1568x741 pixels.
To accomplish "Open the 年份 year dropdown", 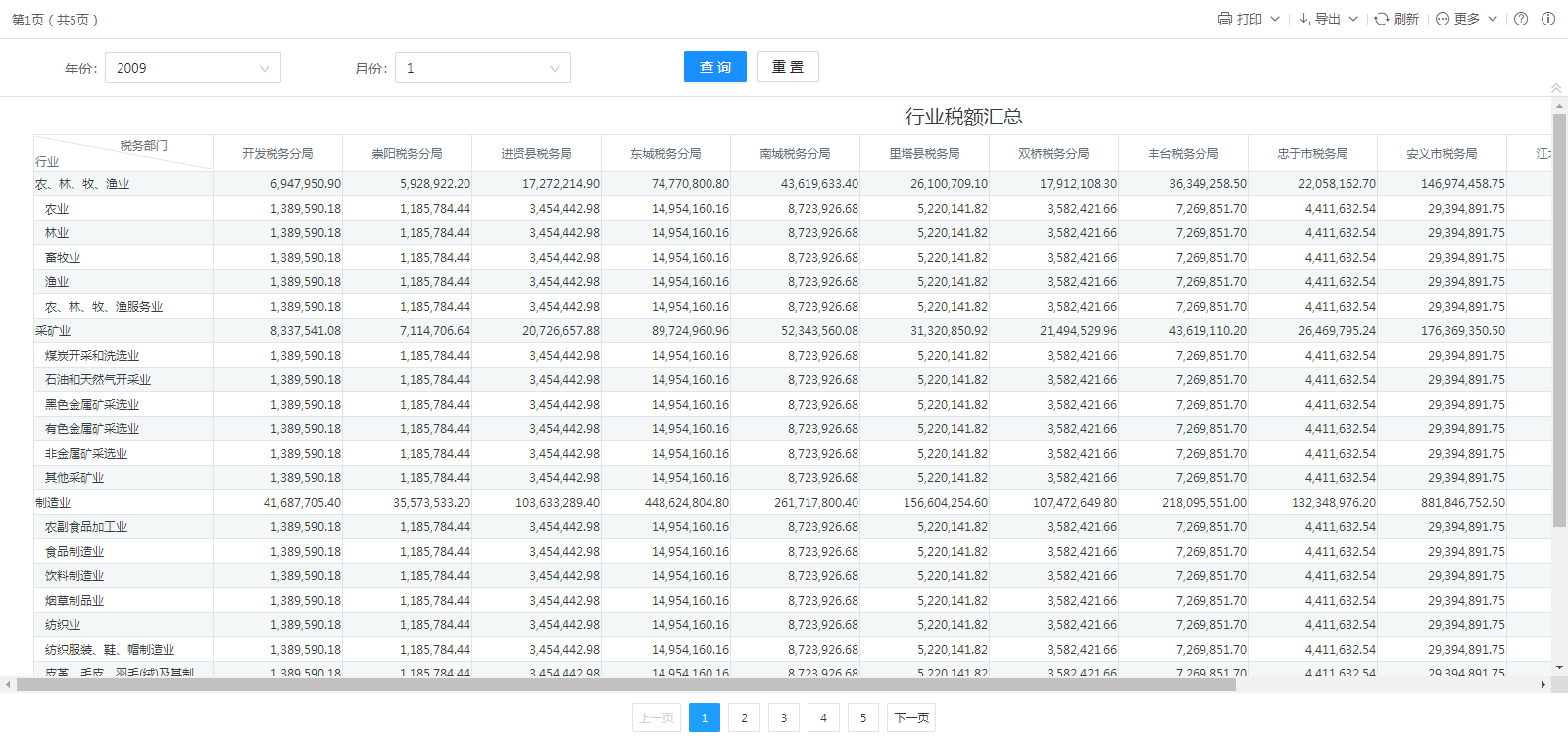I will click(x=193, y=68).
